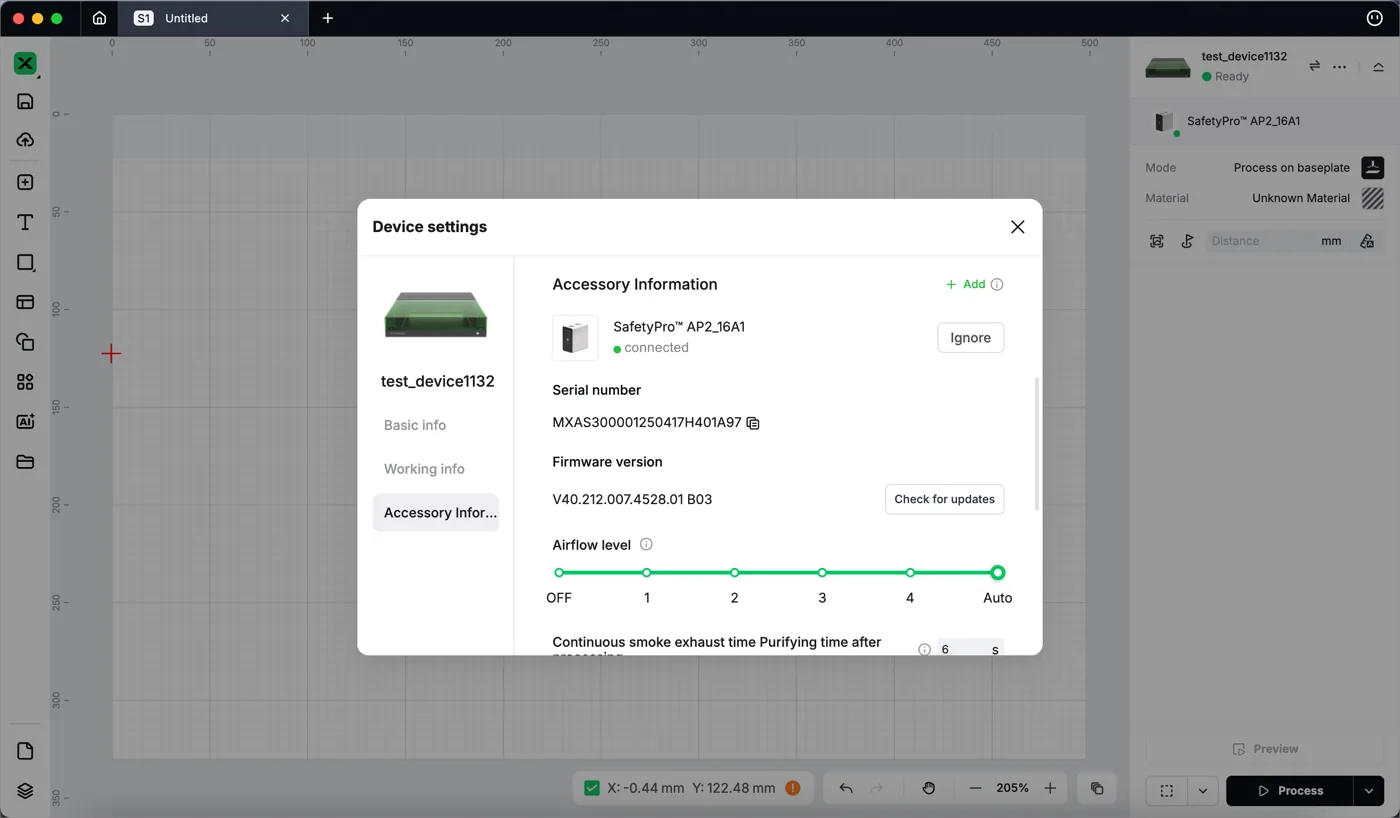Switch to the Basic info tab
The height and width of the screenshot is (818, 1400).
(415, 425)
